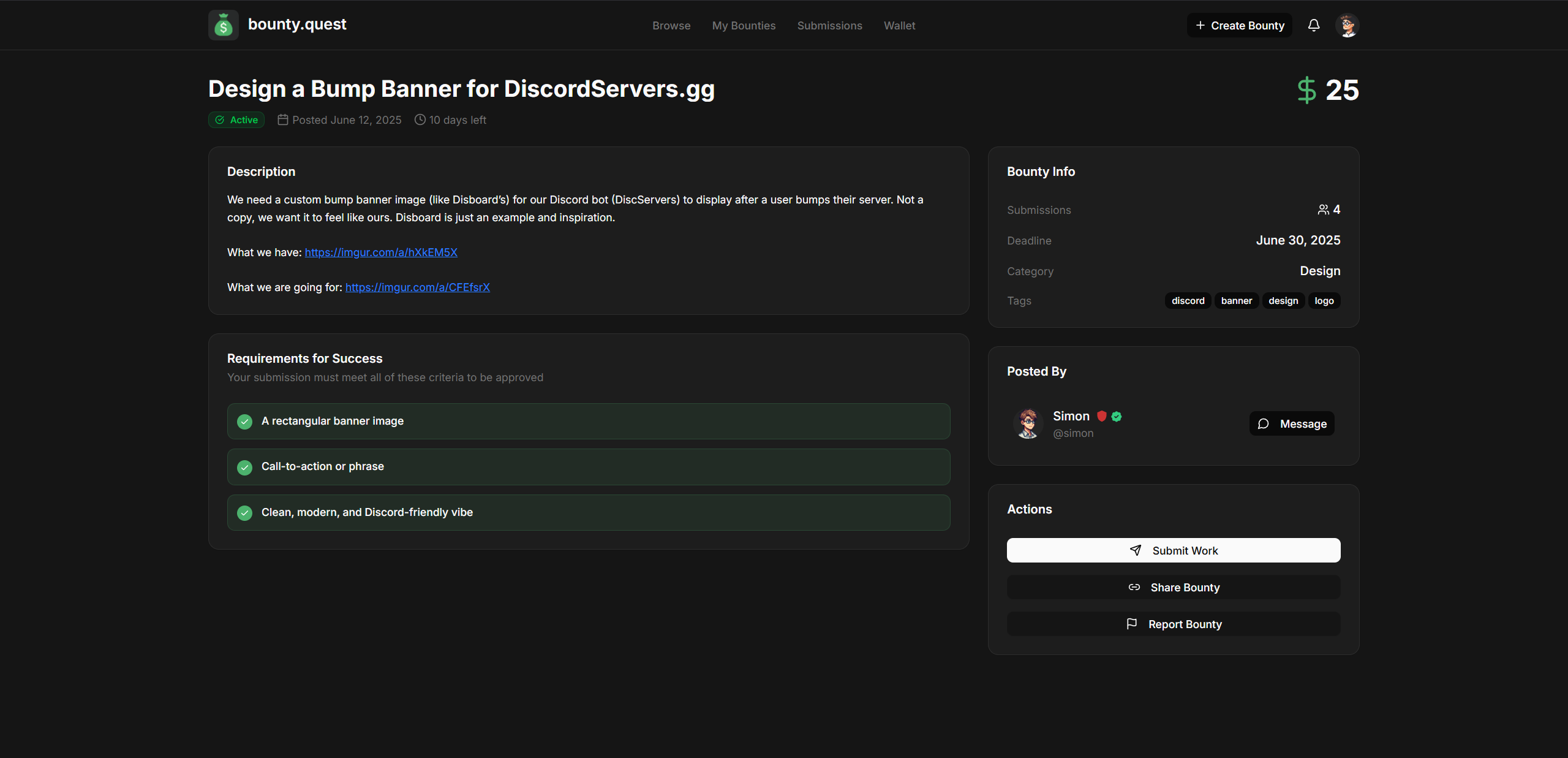This screenshot has height=758, width=1568.
Task: Message Simon
Action: [1292, 423]
